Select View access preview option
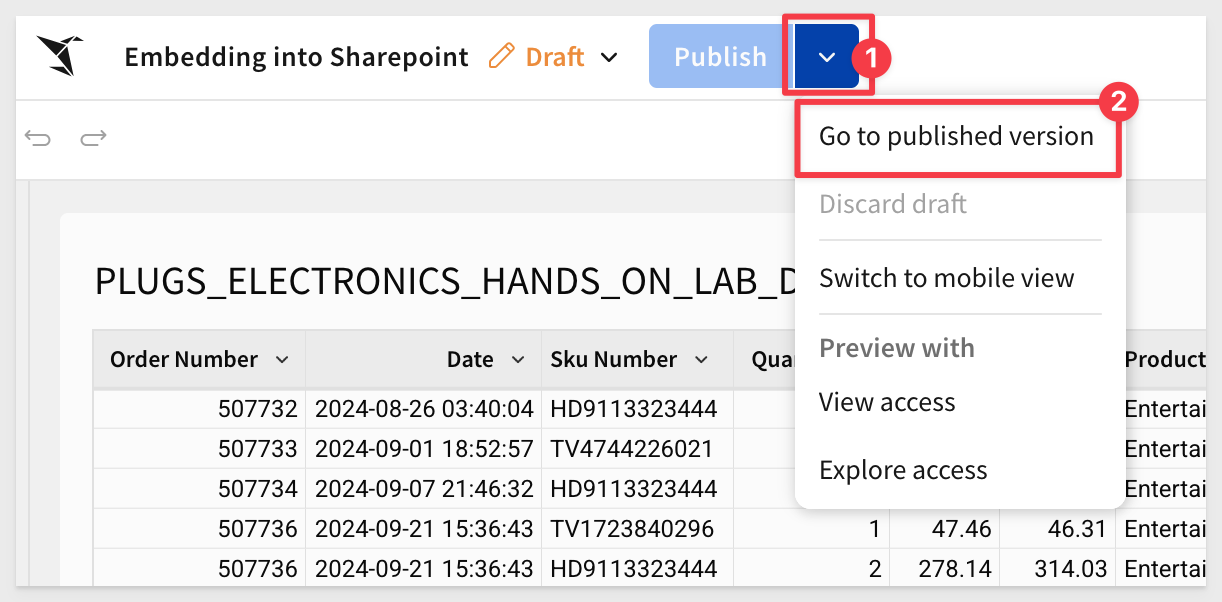The height and width of the screenshot is (602, 1222). (x=887, y=402)
